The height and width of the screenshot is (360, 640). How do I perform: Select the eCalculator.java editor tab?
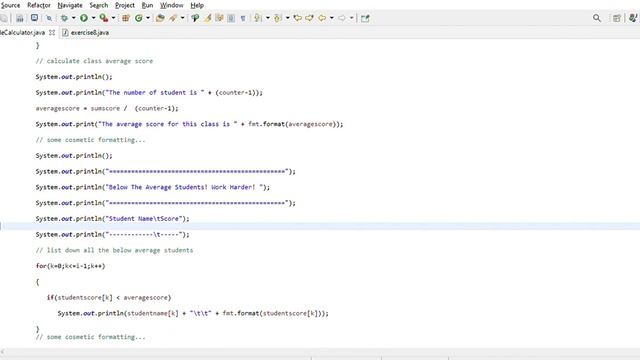tap(22, 32)
